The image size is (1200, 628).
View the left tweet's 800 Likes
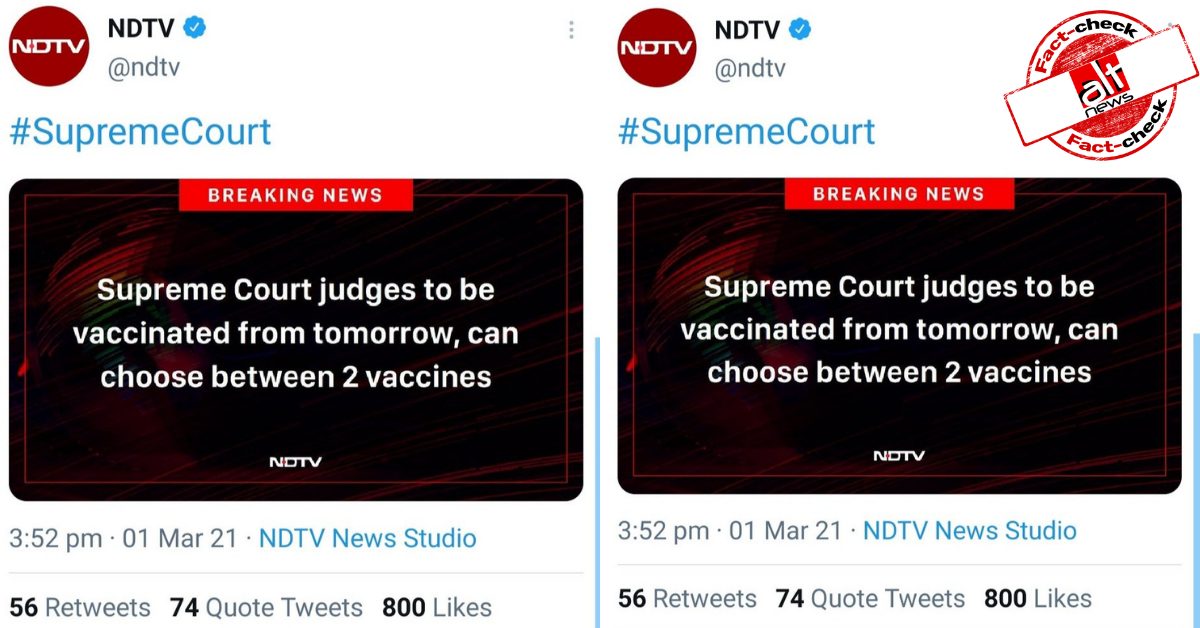click(437, 607)
